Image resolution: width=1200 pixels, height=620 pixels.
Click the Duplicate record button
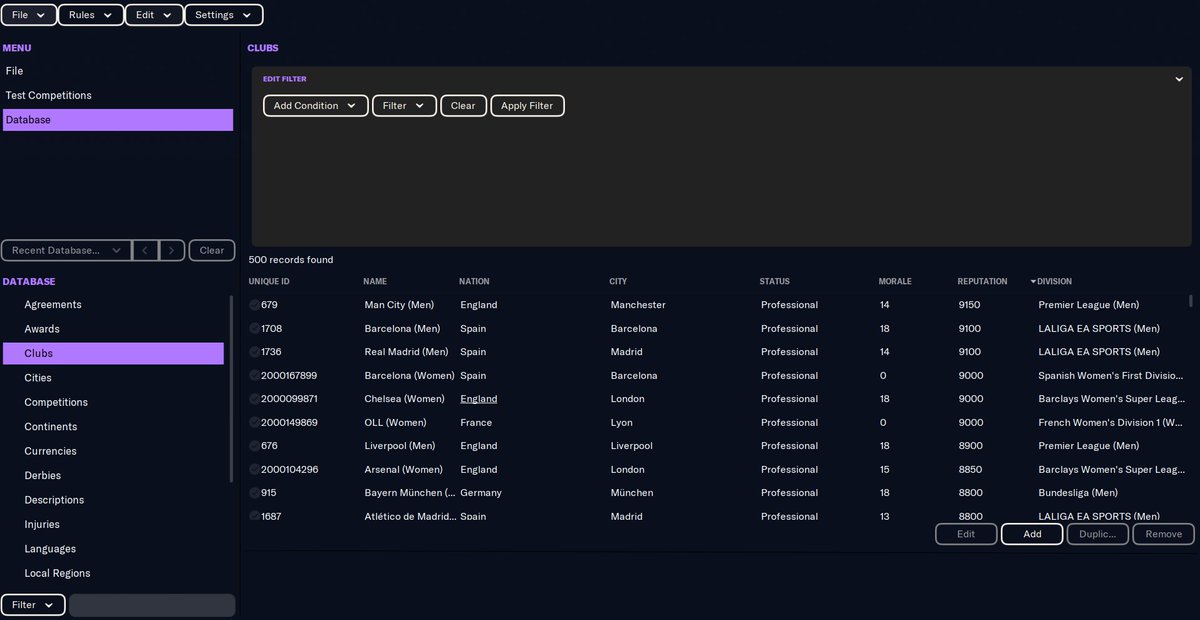point(1098,534)
